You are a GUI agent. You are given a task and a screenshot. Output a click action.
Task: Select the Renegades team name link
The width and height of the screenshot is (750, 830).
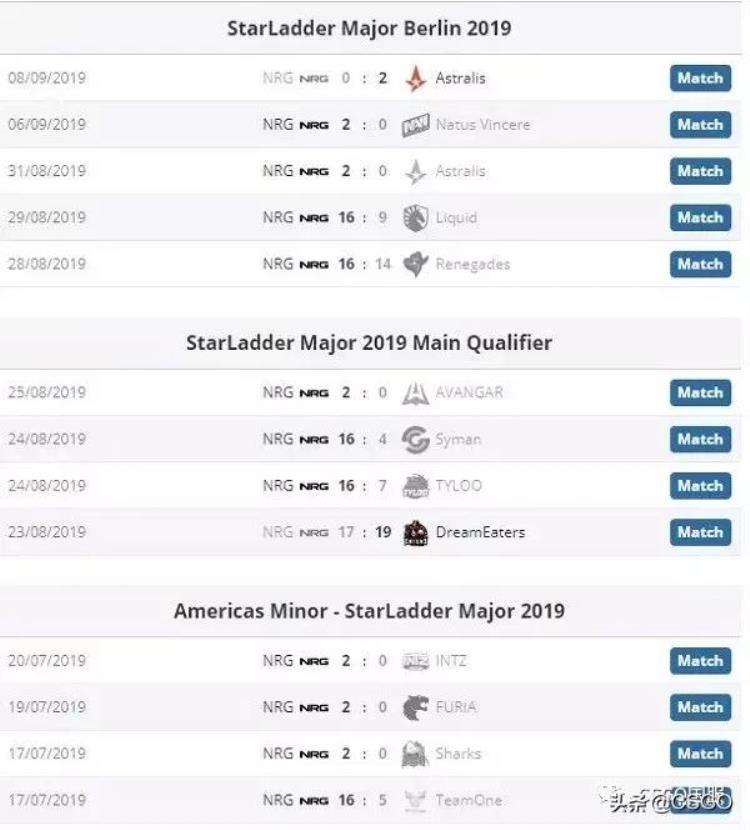point(473,264)
